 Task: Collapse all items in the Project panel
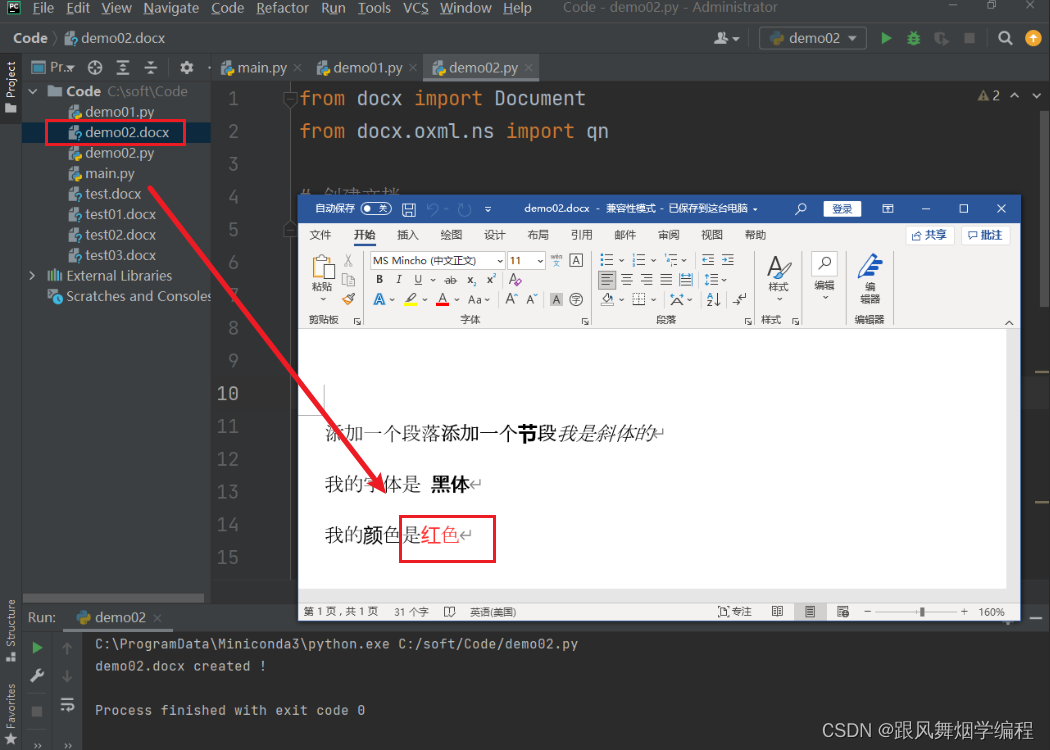click(x=151, y=67)
